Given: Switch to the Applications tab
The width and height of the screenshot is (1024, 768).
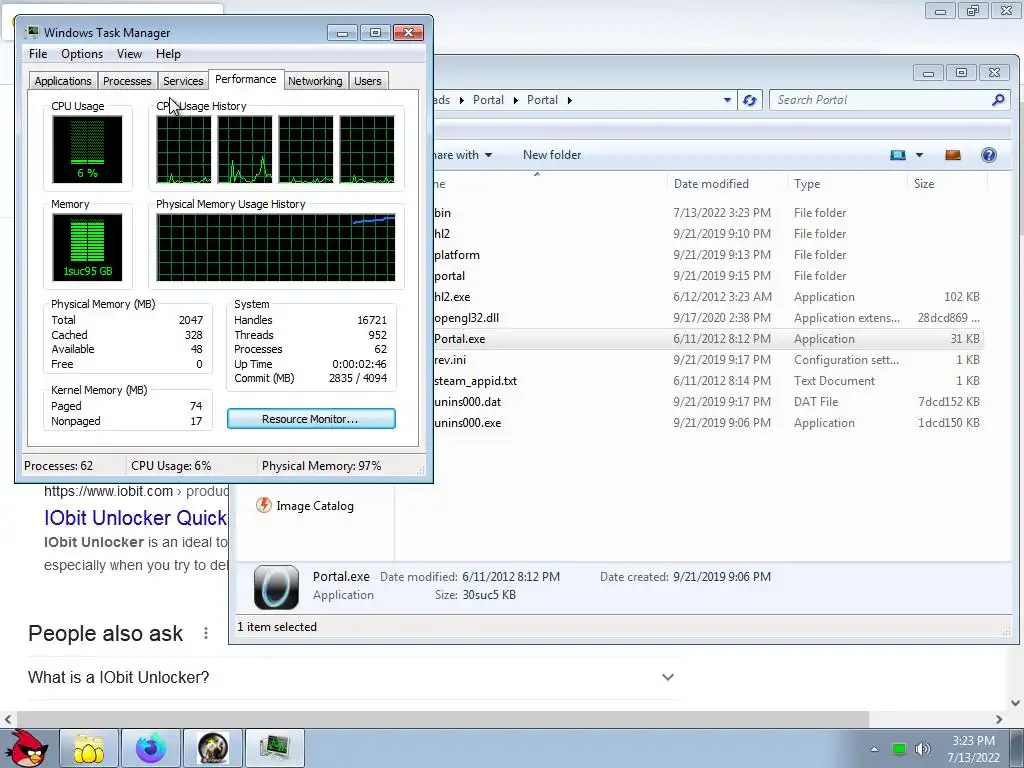Looking at the screenshot, I should [x=63, y=81].
